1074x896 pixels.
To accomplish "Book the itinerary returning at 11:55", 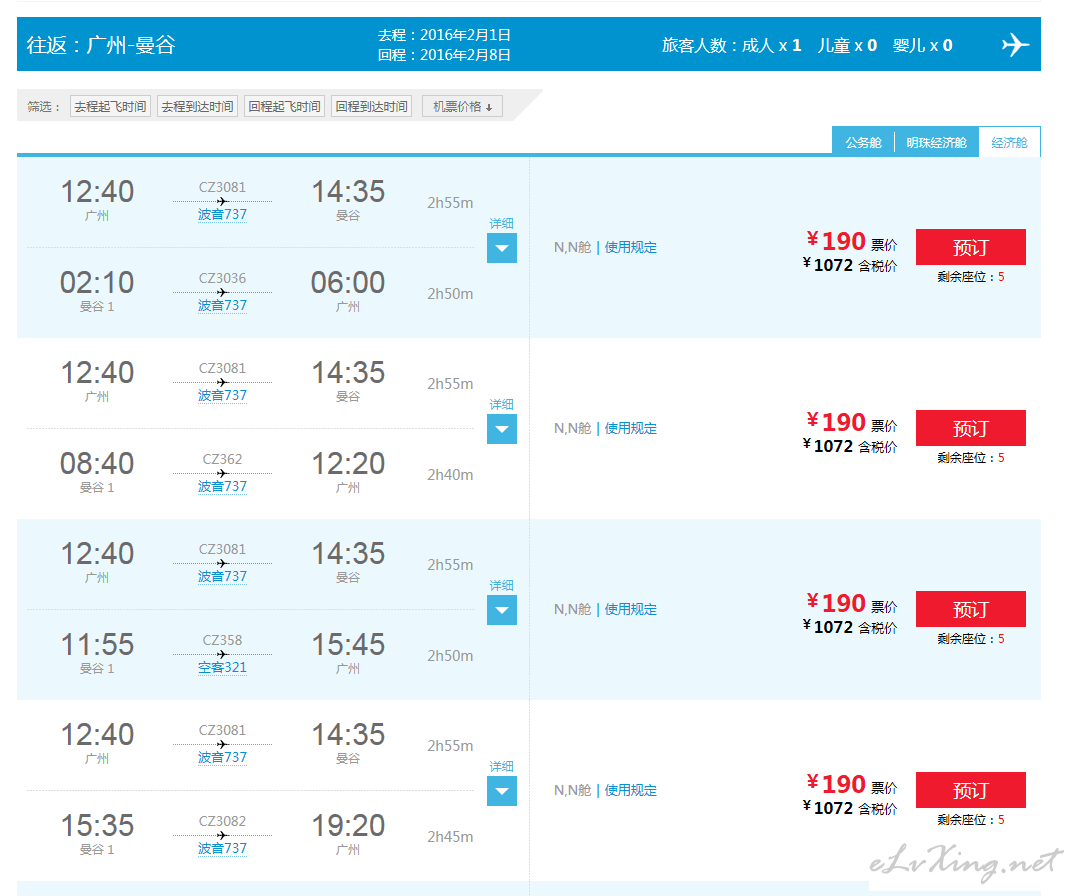I will point(970,609).
